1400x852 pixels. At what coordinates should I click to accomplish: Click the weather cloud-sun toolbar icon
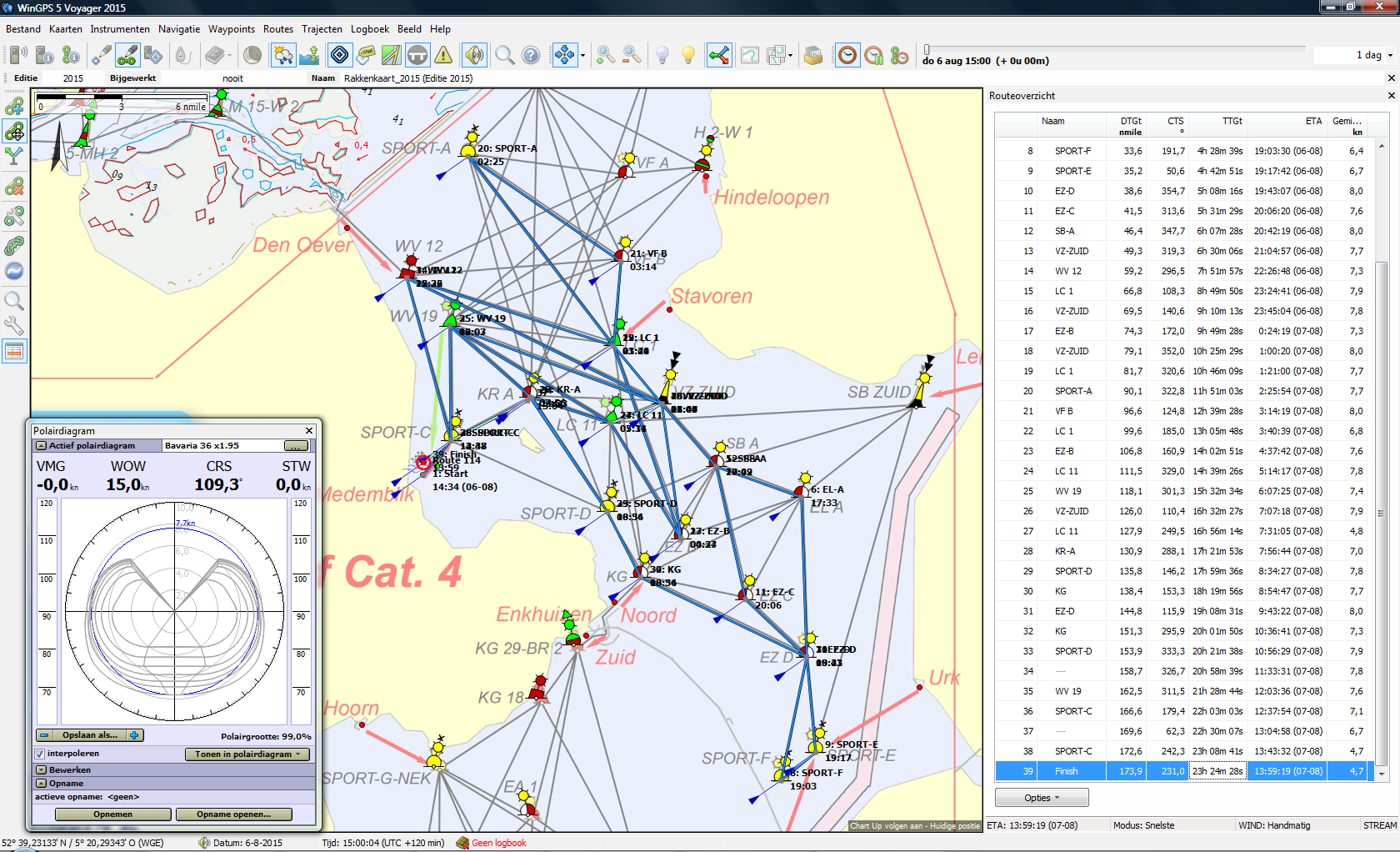283,56
